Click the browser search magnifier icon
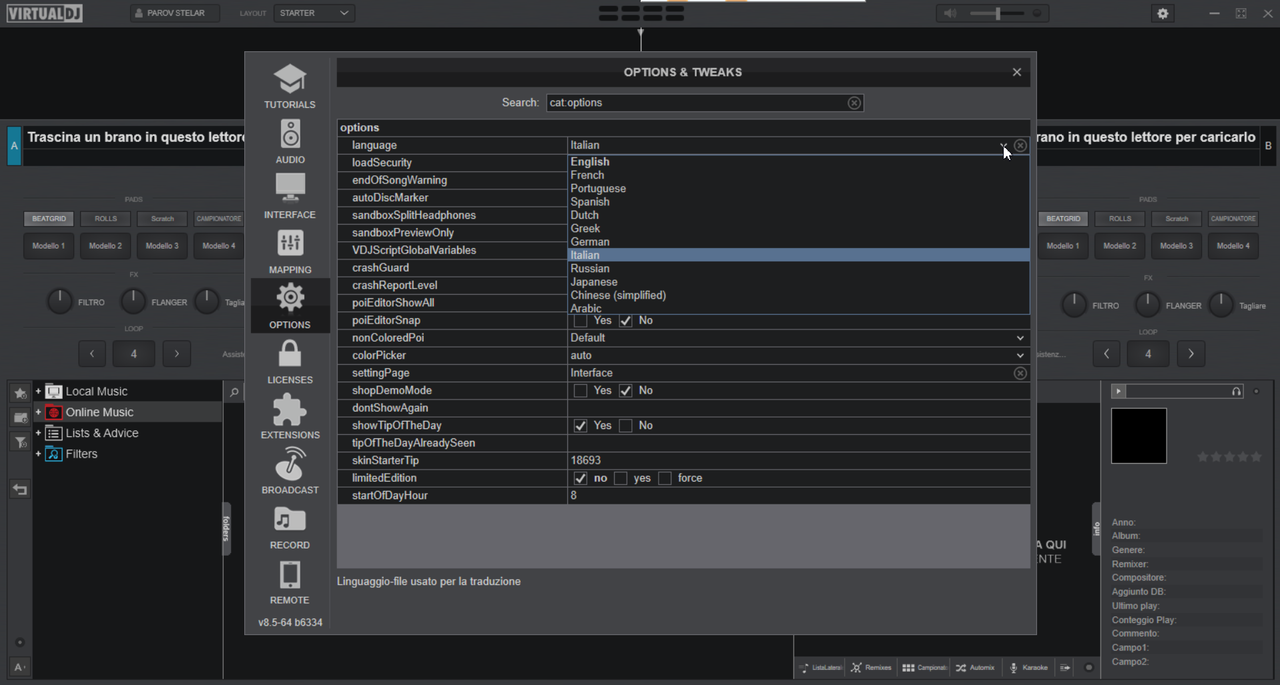The width and height of the screenshot is (1280, 685). point(234,392)
